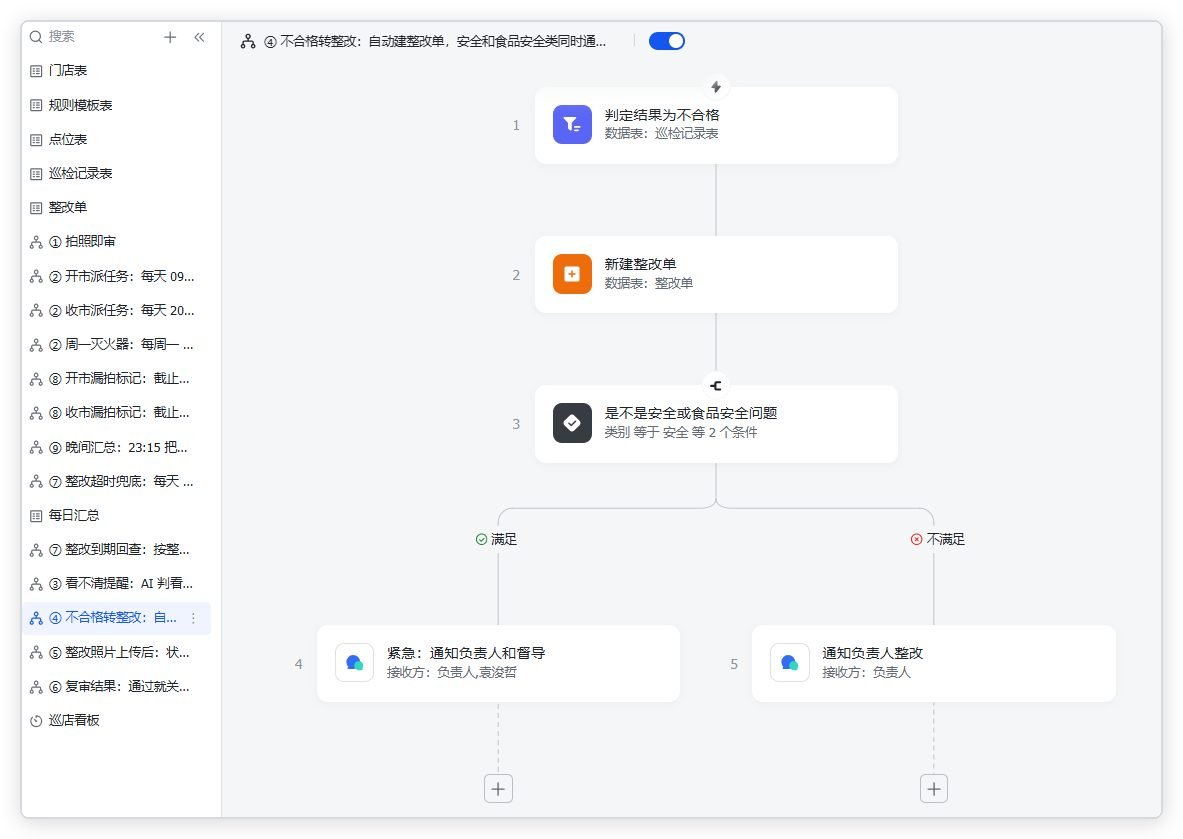Add a step under the 满足 branch
This screenshot has width=1183, height=839.
(x=498, y=789)
